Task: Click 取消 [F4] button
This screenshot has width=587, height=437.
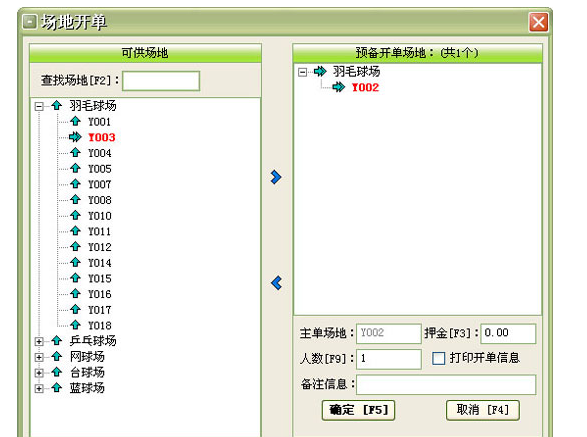Action: [483, 410]
